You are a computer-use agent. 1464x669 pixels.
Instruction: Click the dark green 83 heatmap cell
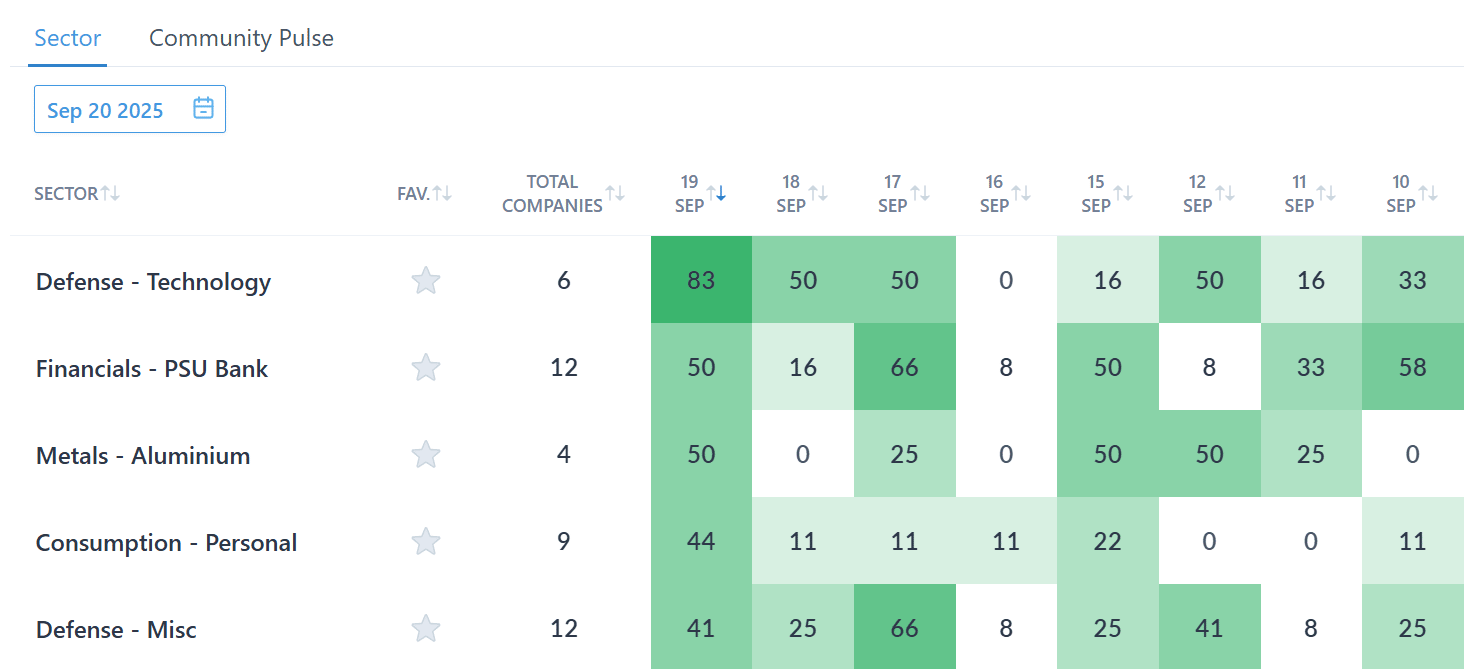701,281
